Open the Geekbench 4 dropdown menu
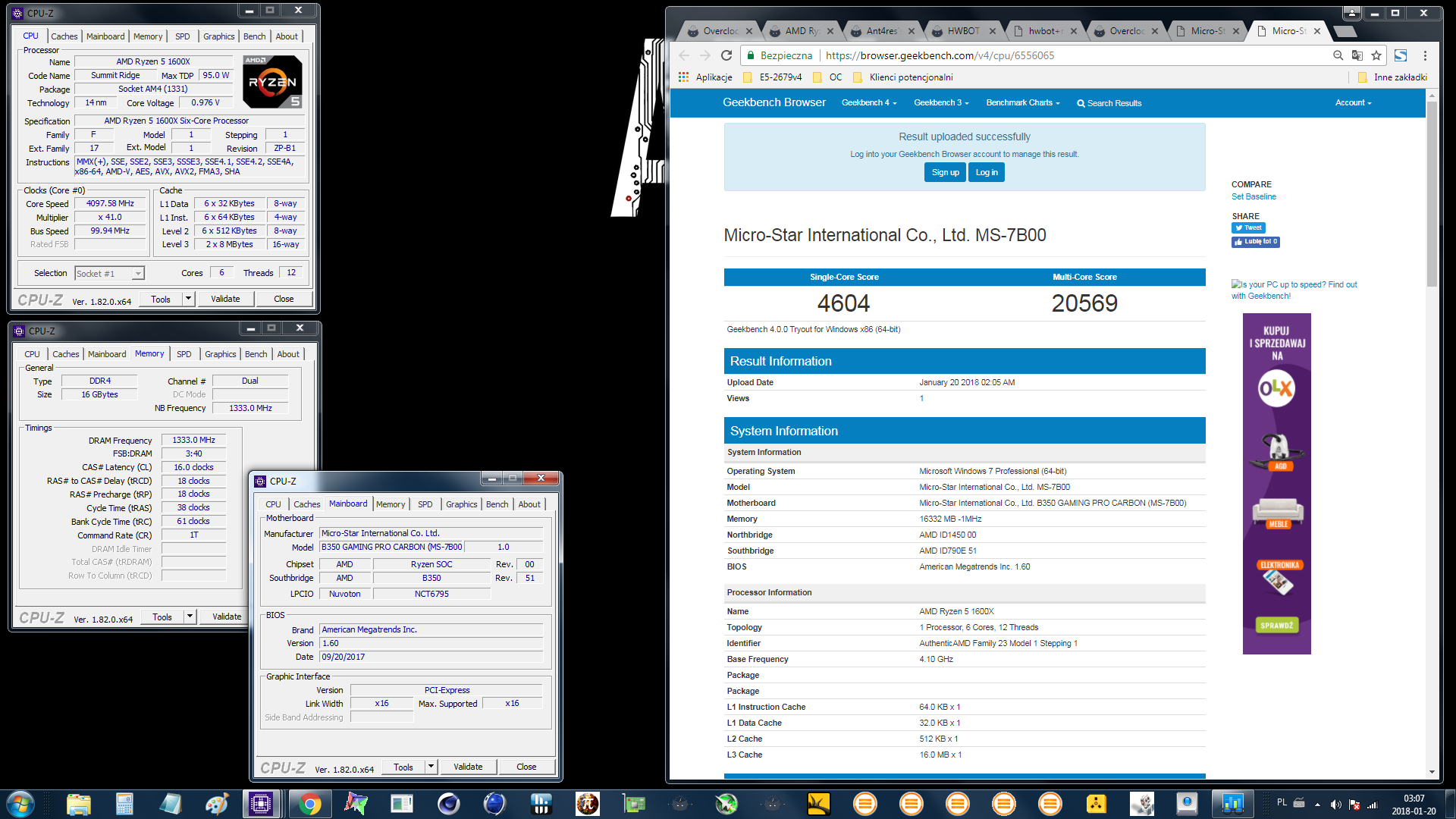 point(869,102)
